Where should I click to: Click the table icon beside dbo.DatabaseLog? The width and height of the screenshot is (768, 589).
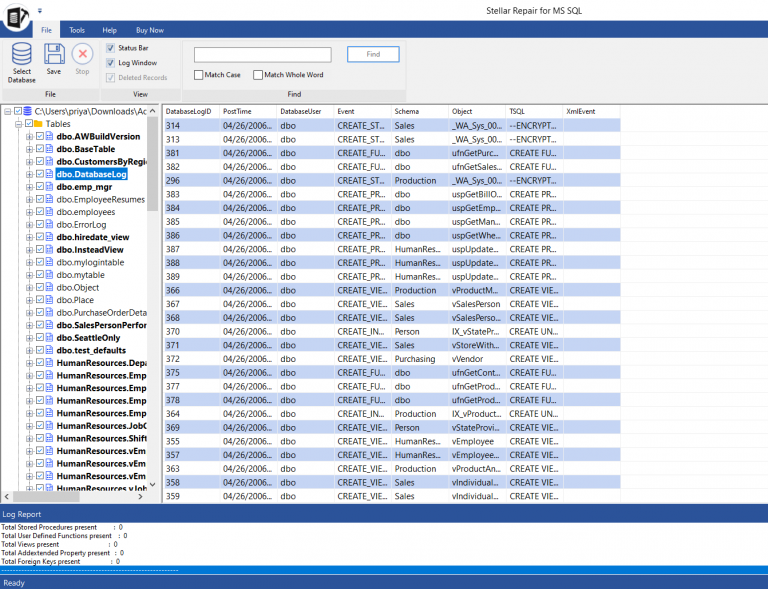(49, 174)
